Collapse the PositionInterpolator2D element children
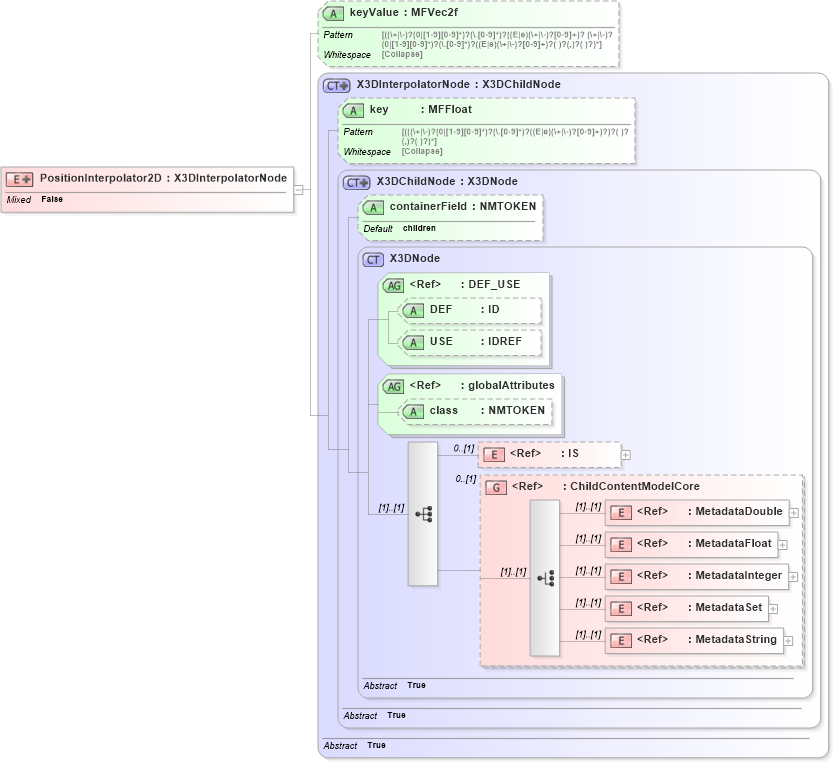The height and width of the screenshot is (762, 833). (x=299, y=190)
